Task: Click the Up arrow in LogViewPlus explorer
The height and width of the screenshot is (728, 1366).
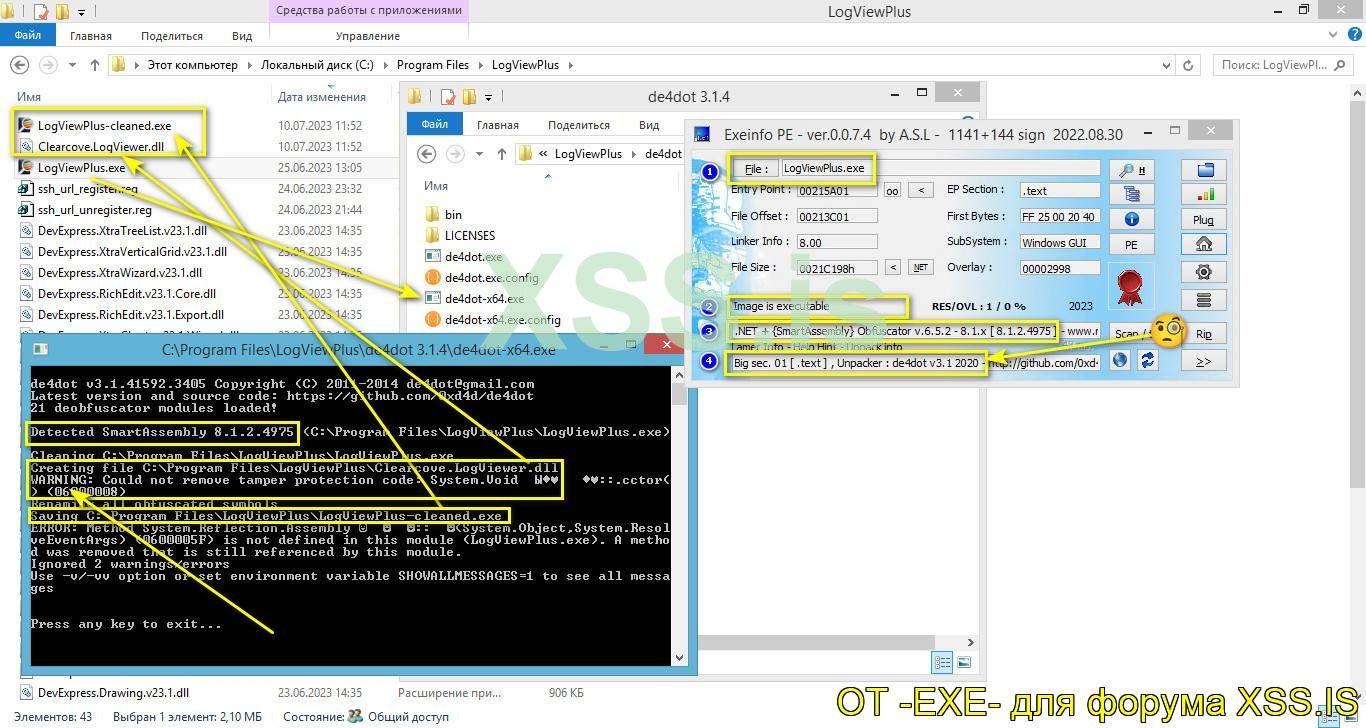Action: [x=95, y=65]
